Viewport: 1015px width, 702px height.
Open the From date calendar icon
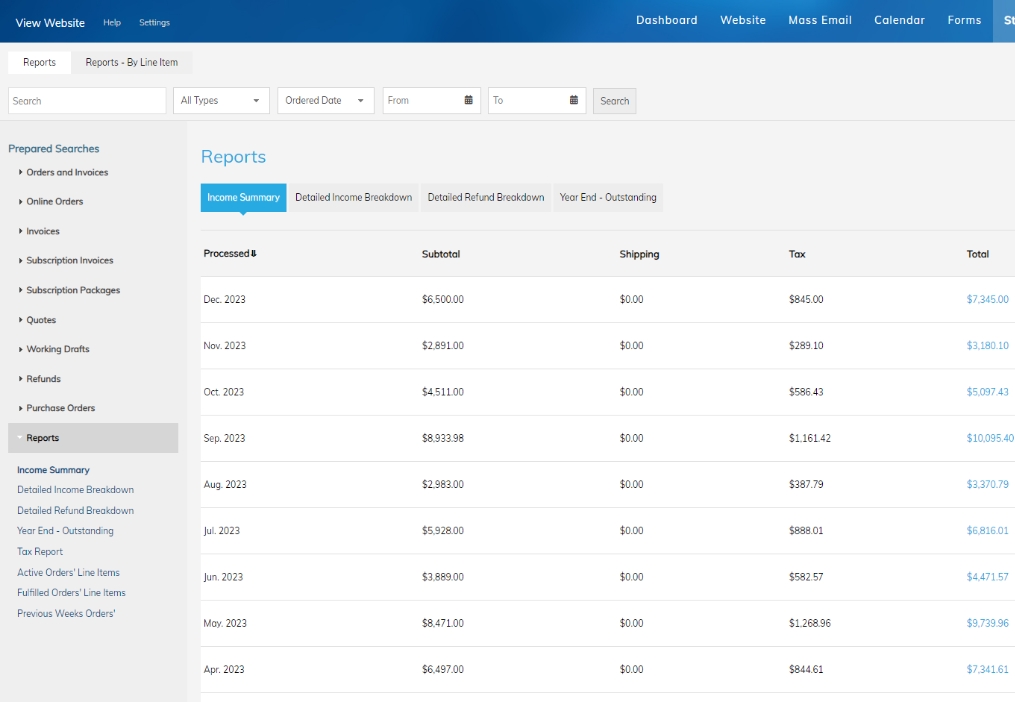tap(469, 100)
